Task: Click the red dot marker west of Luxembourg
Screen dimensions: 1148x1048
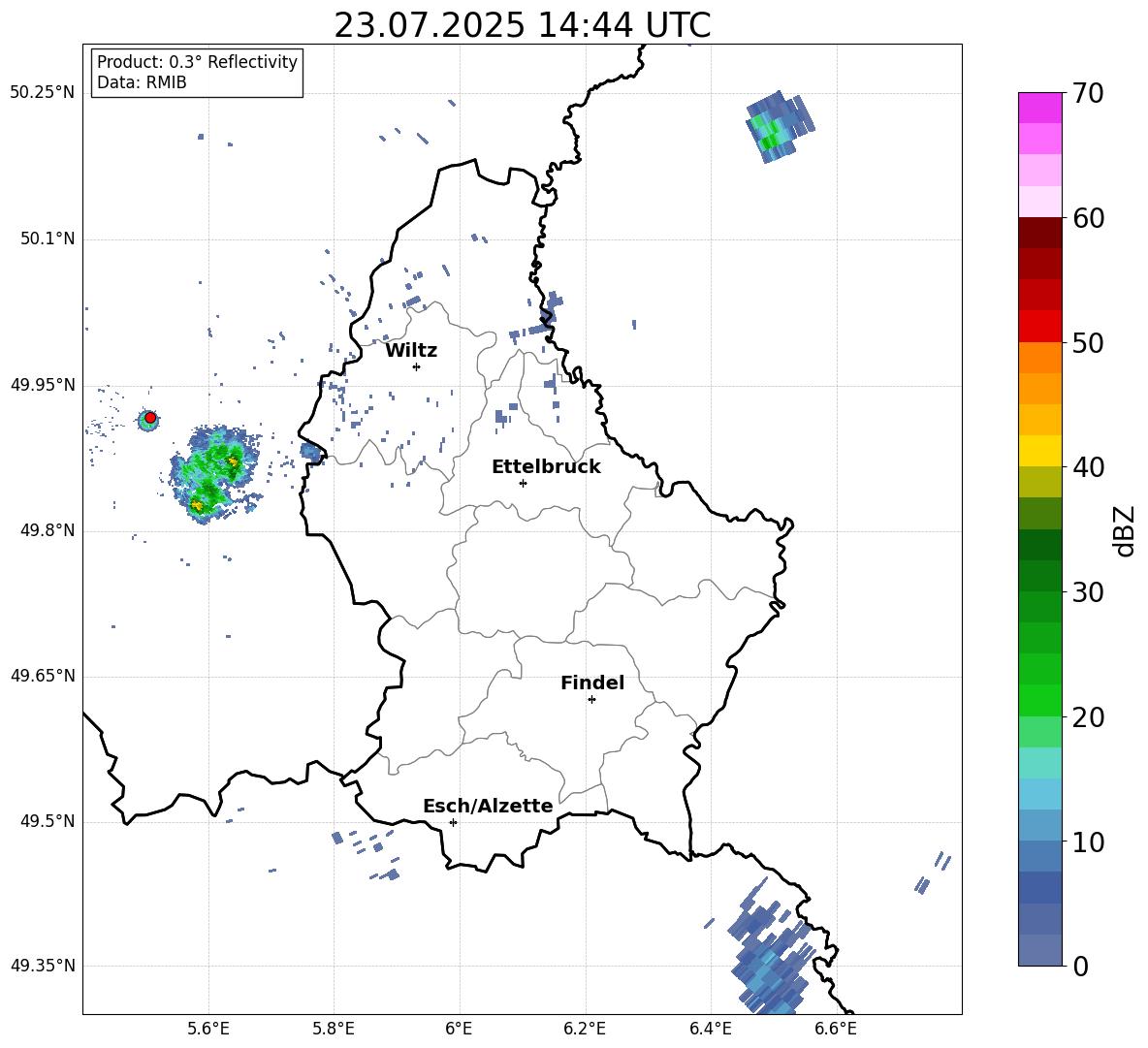Action: tap(150, 418)
